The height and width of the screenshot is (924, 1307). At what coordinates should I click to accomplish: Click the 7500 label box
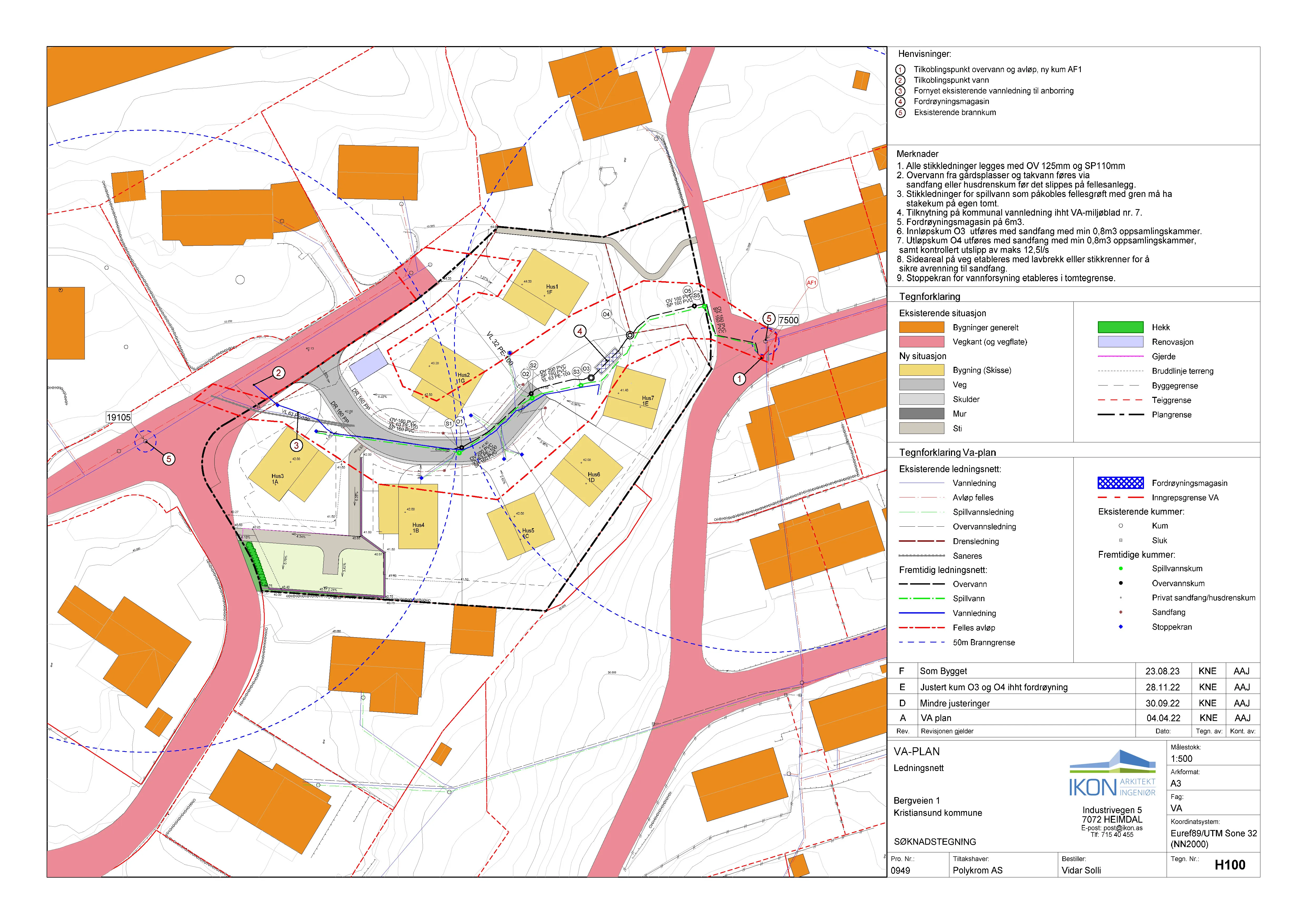788,320
